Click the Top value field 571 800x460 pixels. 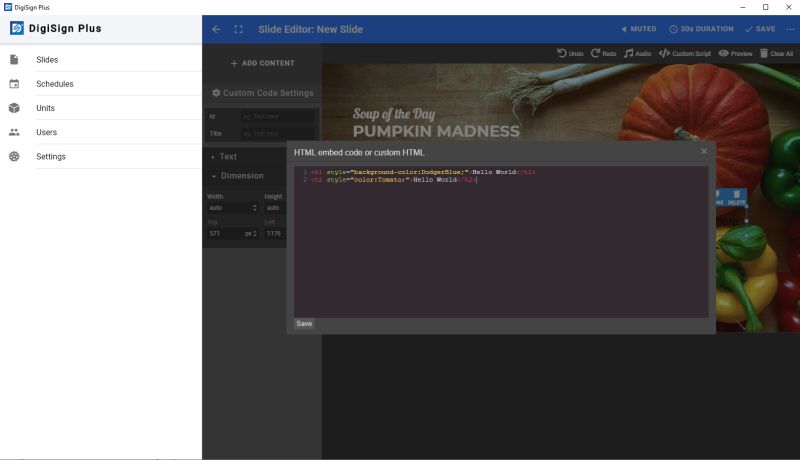point(225,234)
